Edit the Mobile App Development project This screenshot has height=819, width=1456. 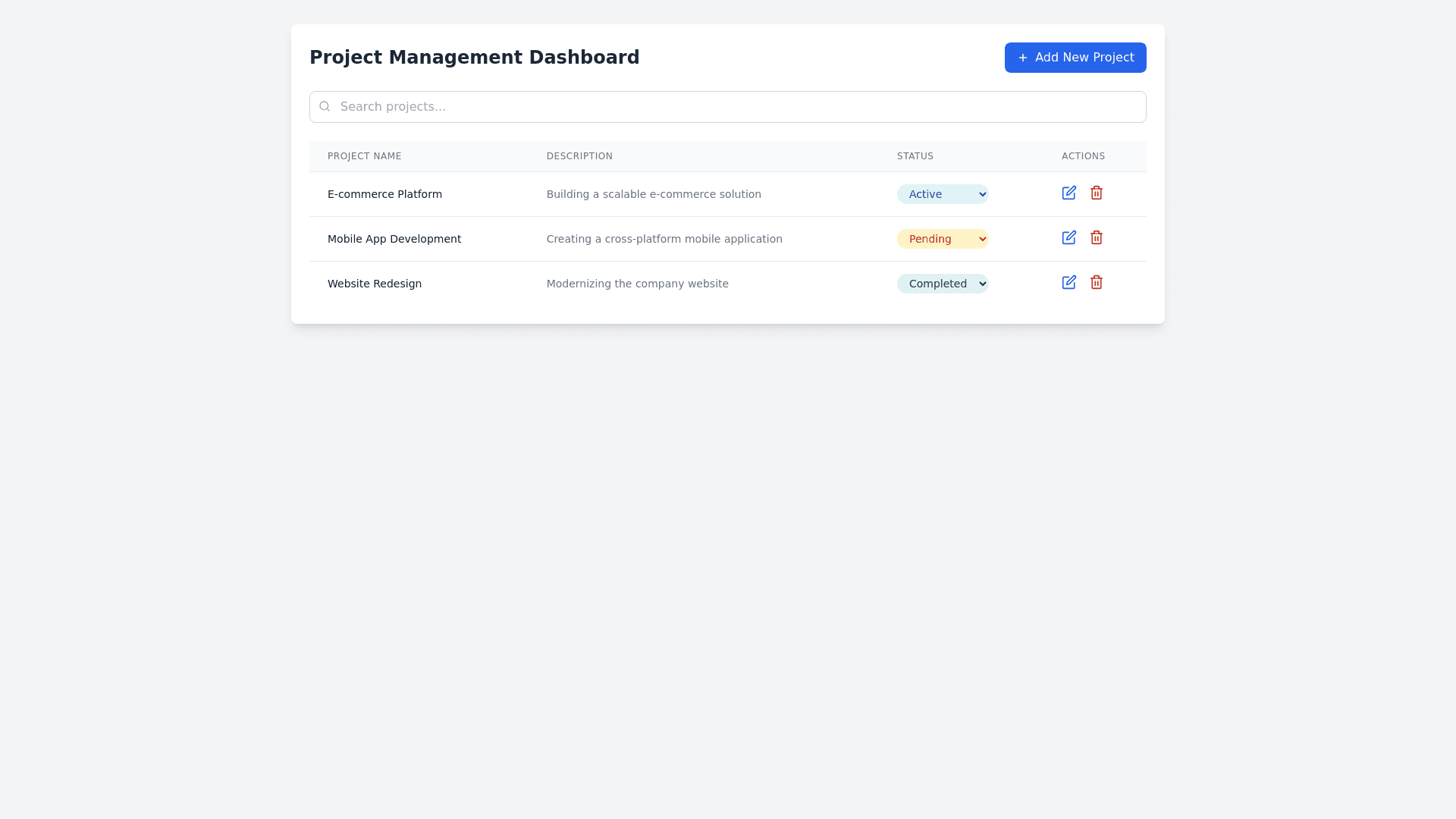[x=1068, y=238]
